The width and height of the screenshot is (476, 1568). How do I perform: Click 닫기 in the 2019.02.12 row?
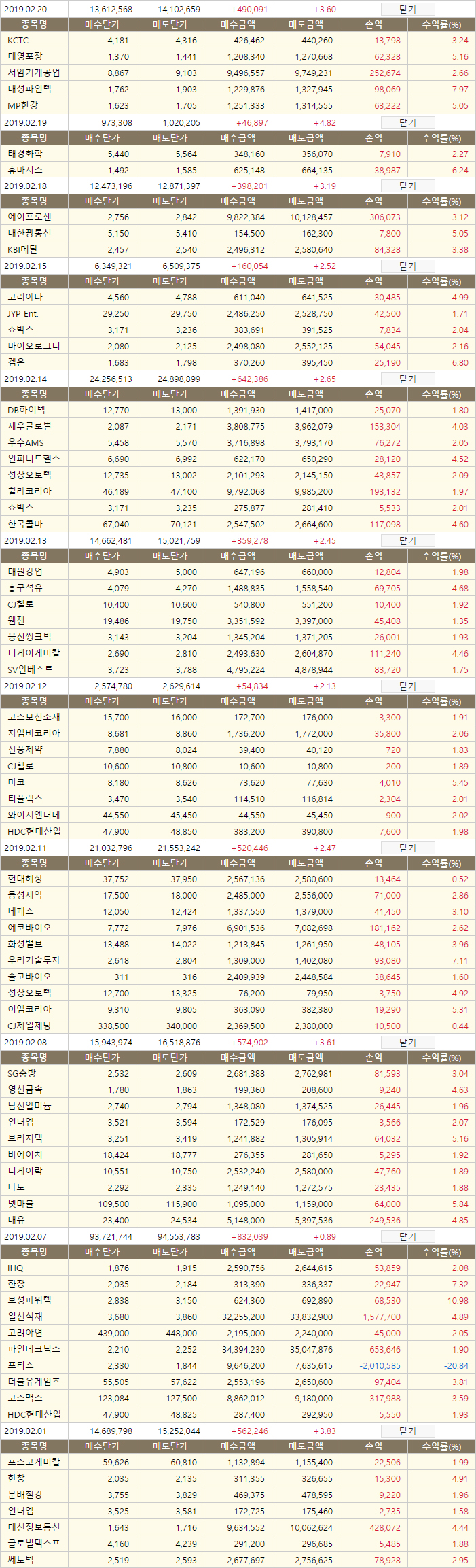pos(407,686)
